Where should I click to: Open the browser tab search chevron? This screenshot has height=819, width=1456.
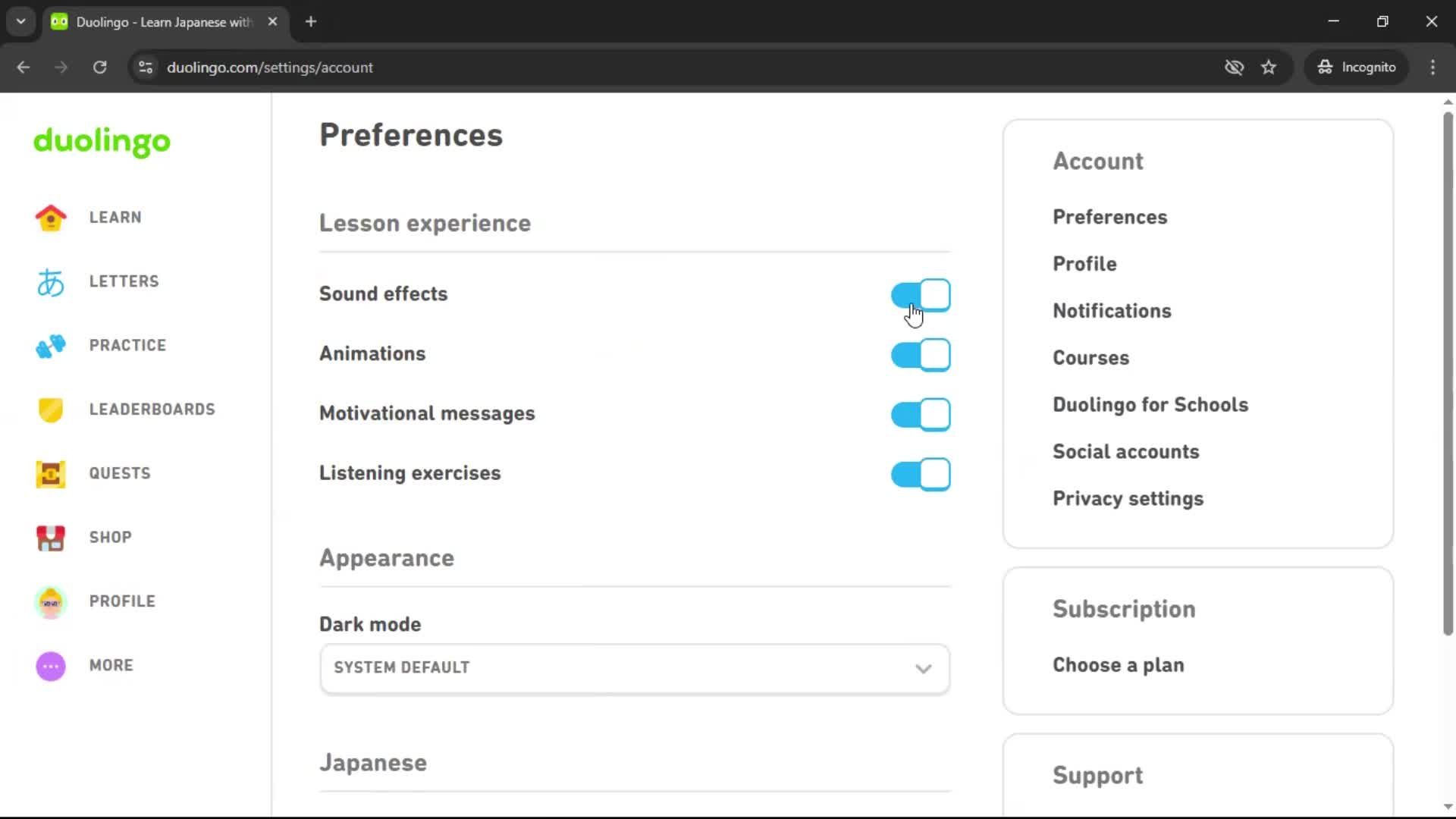point(20,21)
